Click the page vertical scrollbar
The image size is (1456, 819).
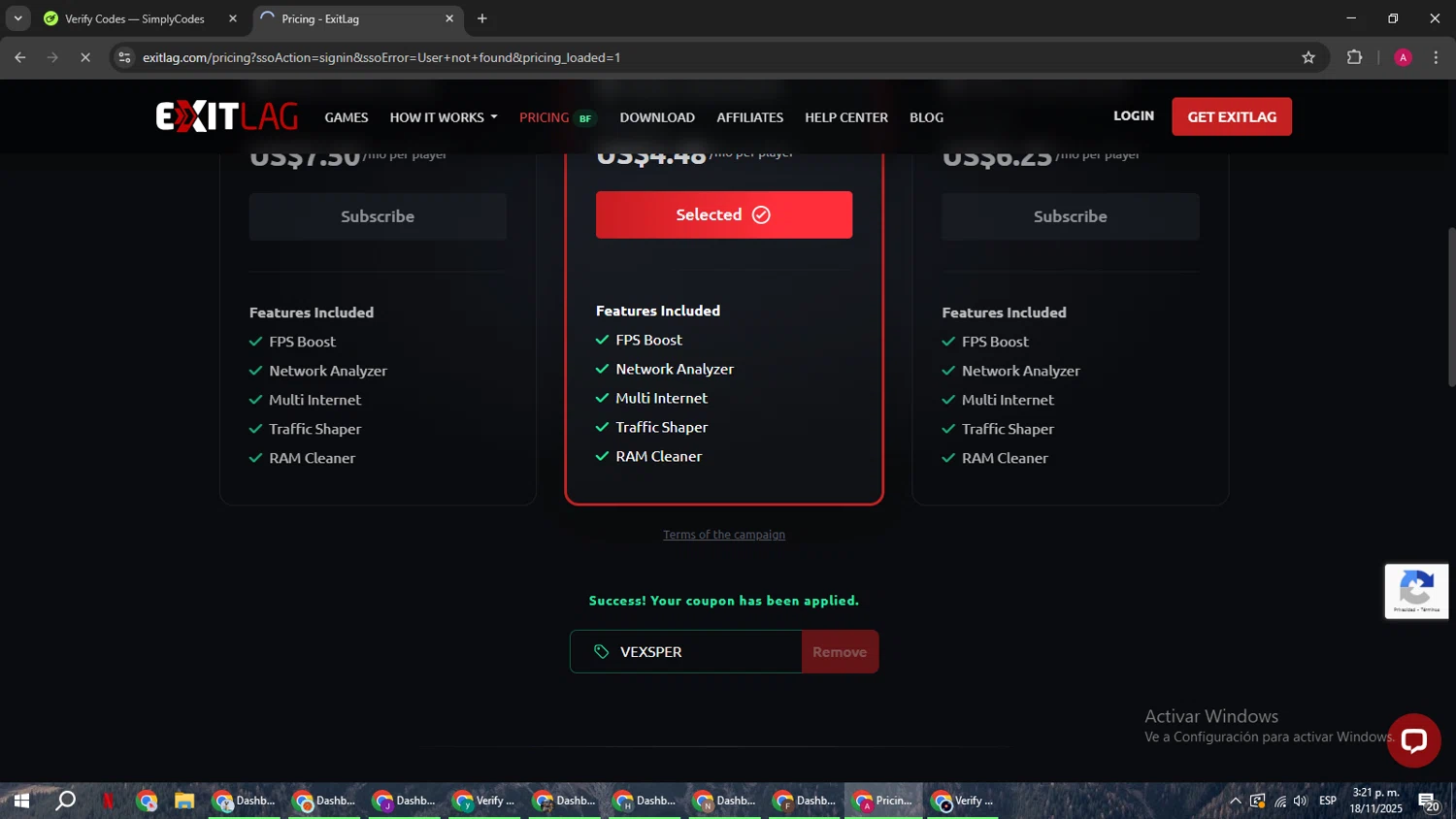[x=1451, y=307]
